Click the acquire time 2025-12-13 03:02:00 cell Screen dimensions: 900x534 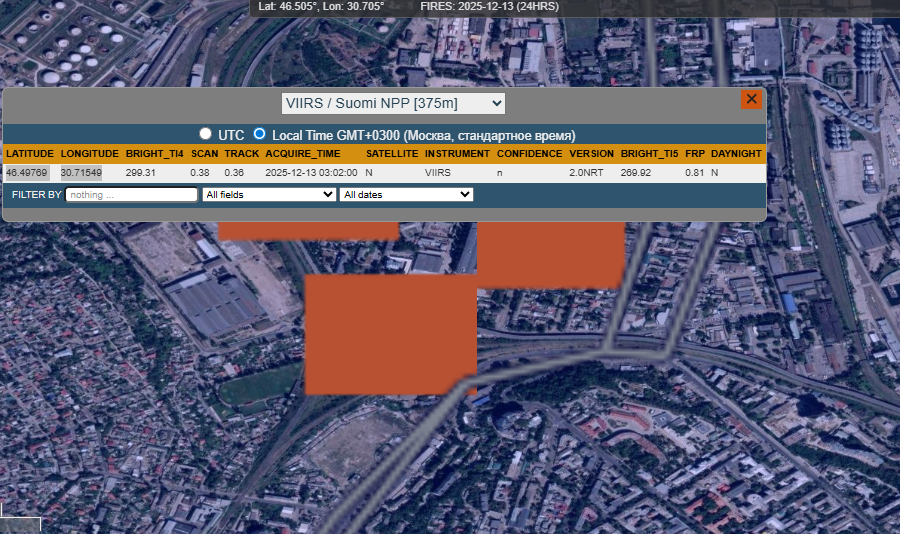pyautogui.click(x=311, y=173)
